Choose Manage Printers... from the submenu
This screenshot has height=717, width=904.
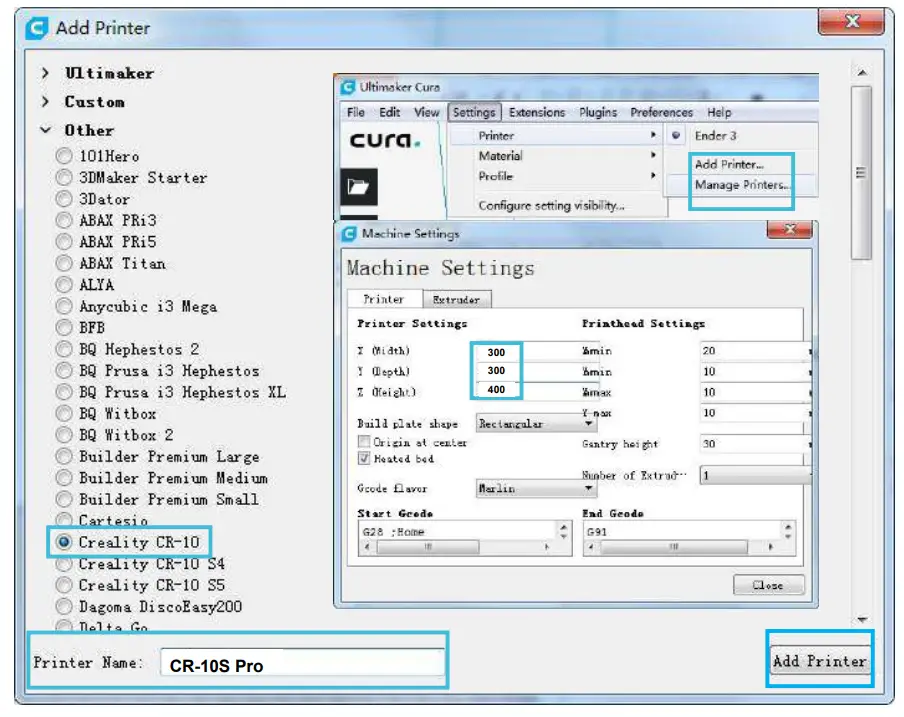(x=741, y=185)
